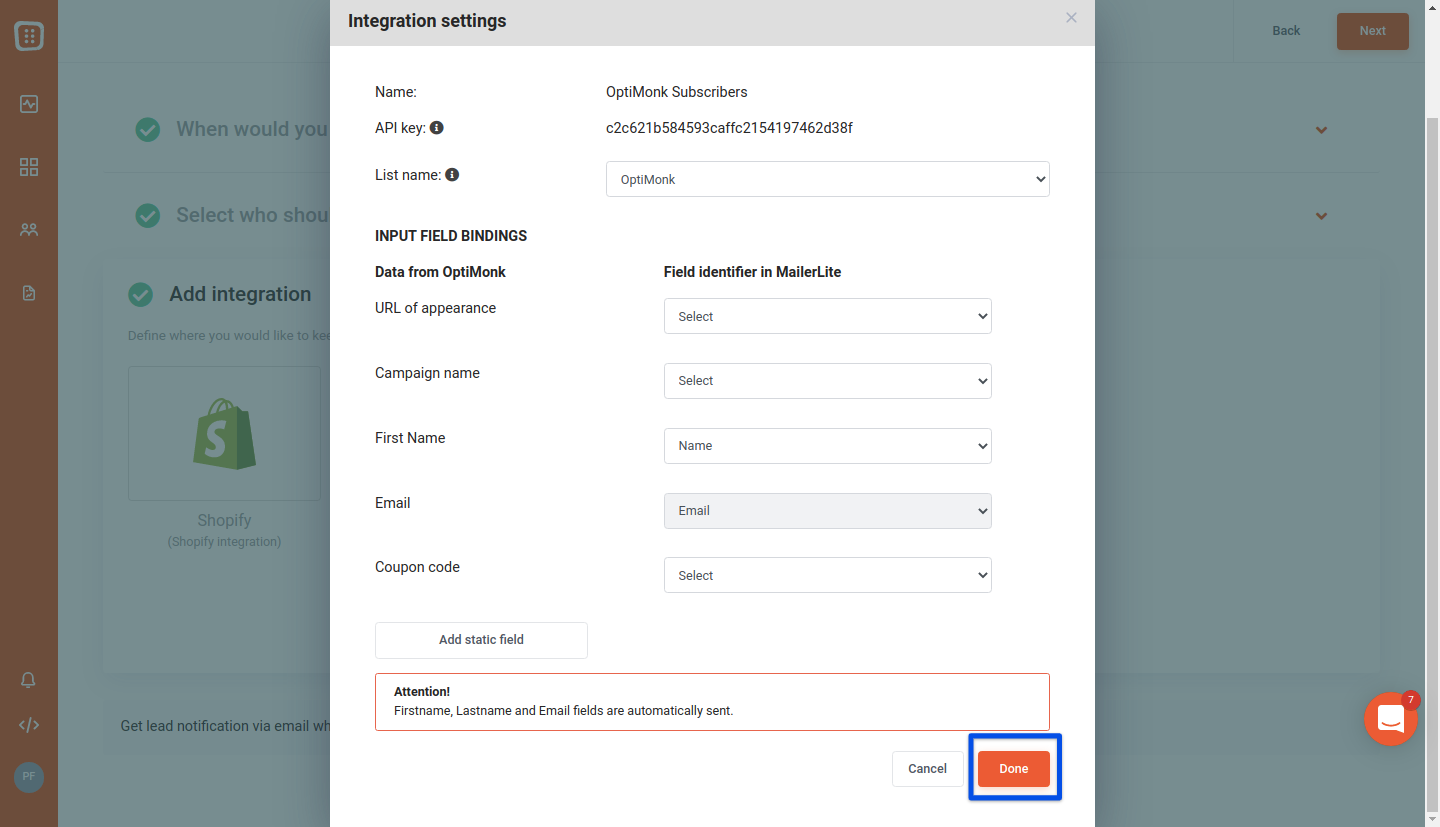
Task: Open notifications bell icon in sidebar
Action: pyautogui.click(x=29, y=680)
